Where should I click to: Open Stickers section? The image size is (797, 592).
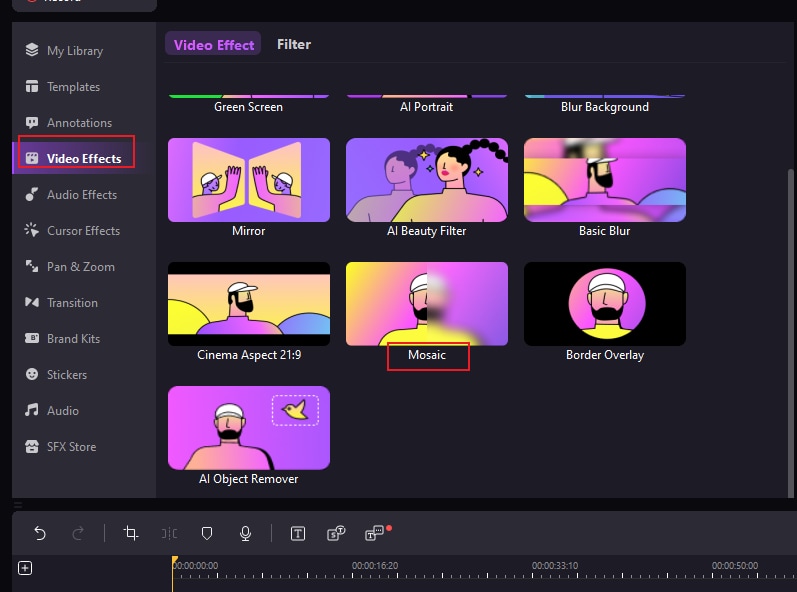[84, 375]
